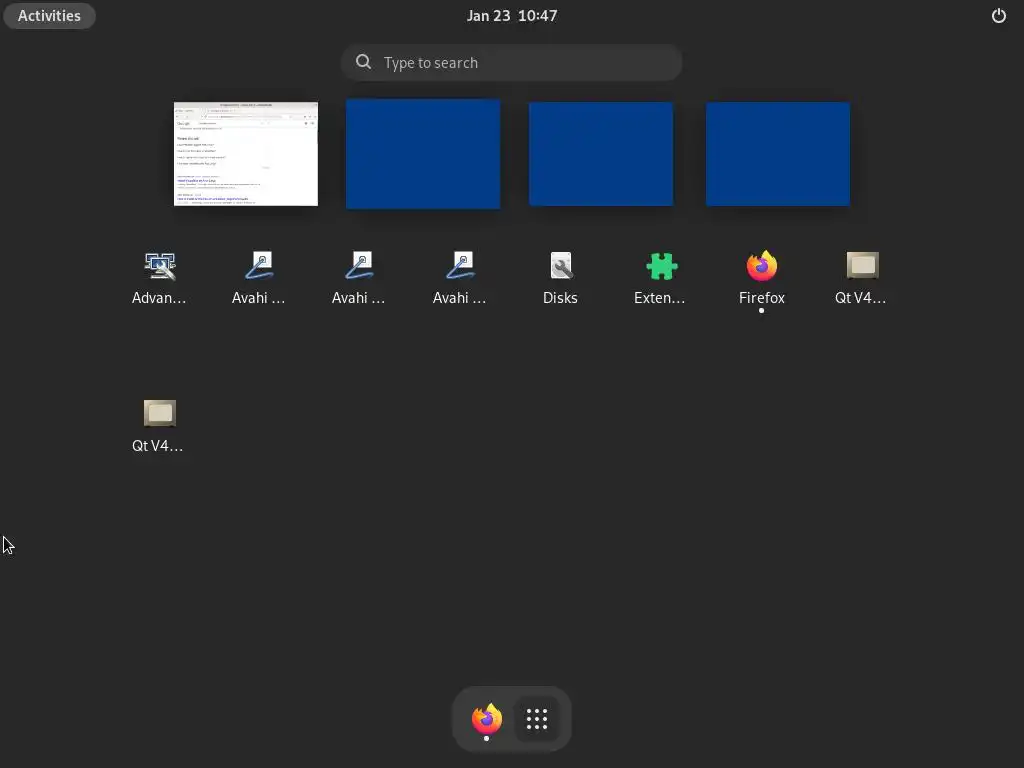Open the Avahi app between two other Avahi icons
The width and height of the screenshot is (1024, 768).
tap(359, 278)
